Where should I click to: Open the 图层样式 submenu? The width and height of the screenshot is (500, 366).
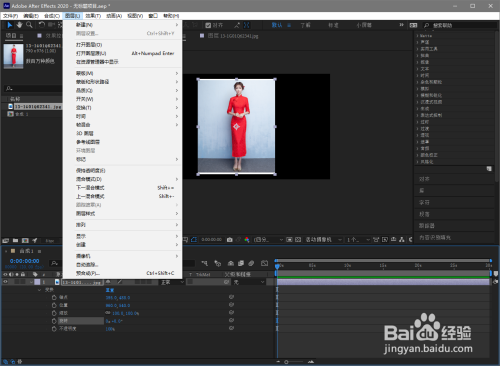(122, 213)
